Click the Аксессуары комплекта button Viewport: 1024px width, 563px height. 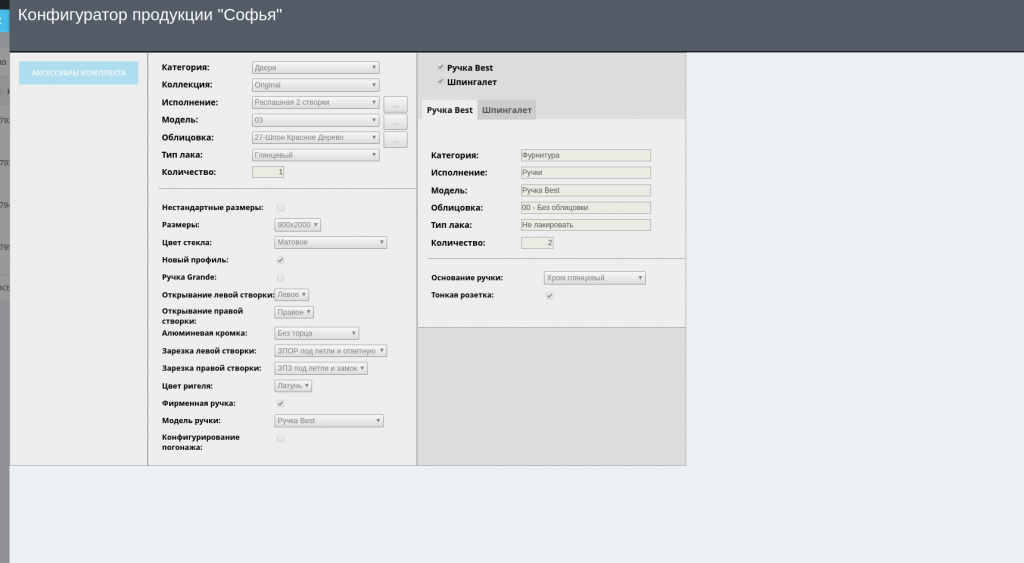[78, 72]
